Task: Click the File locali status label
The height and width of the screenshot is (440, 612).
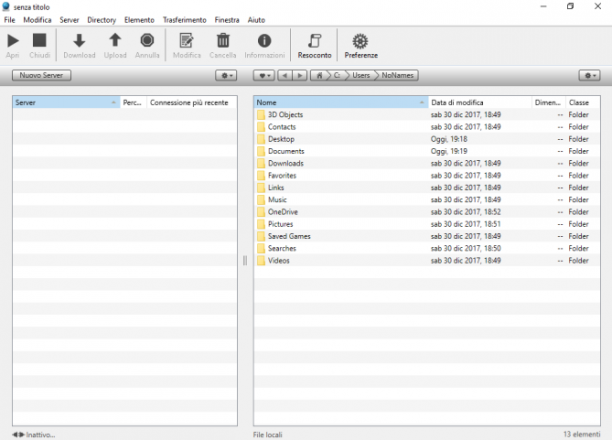Action: coord(267,435)
